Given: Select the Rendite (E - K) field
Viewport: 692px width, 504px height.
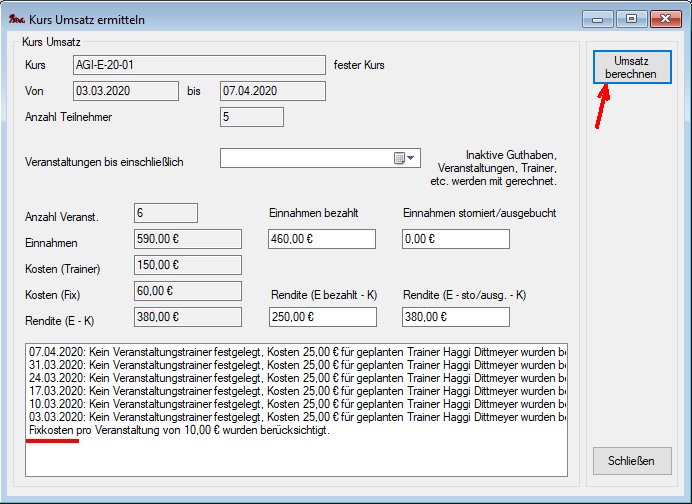Looking at the screenshot, I should pyautogui.click(x=187, y=316).
